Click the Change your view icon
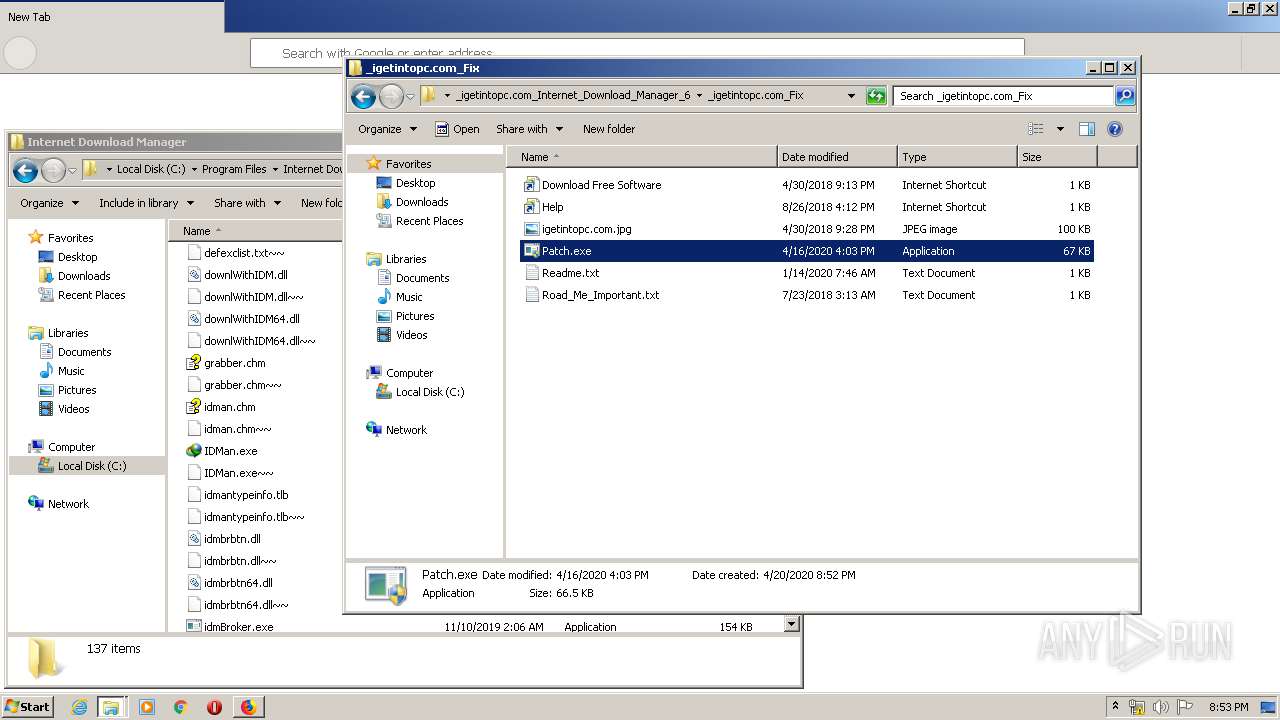This screenshot has width=1280, height=720. (1036, 129)
